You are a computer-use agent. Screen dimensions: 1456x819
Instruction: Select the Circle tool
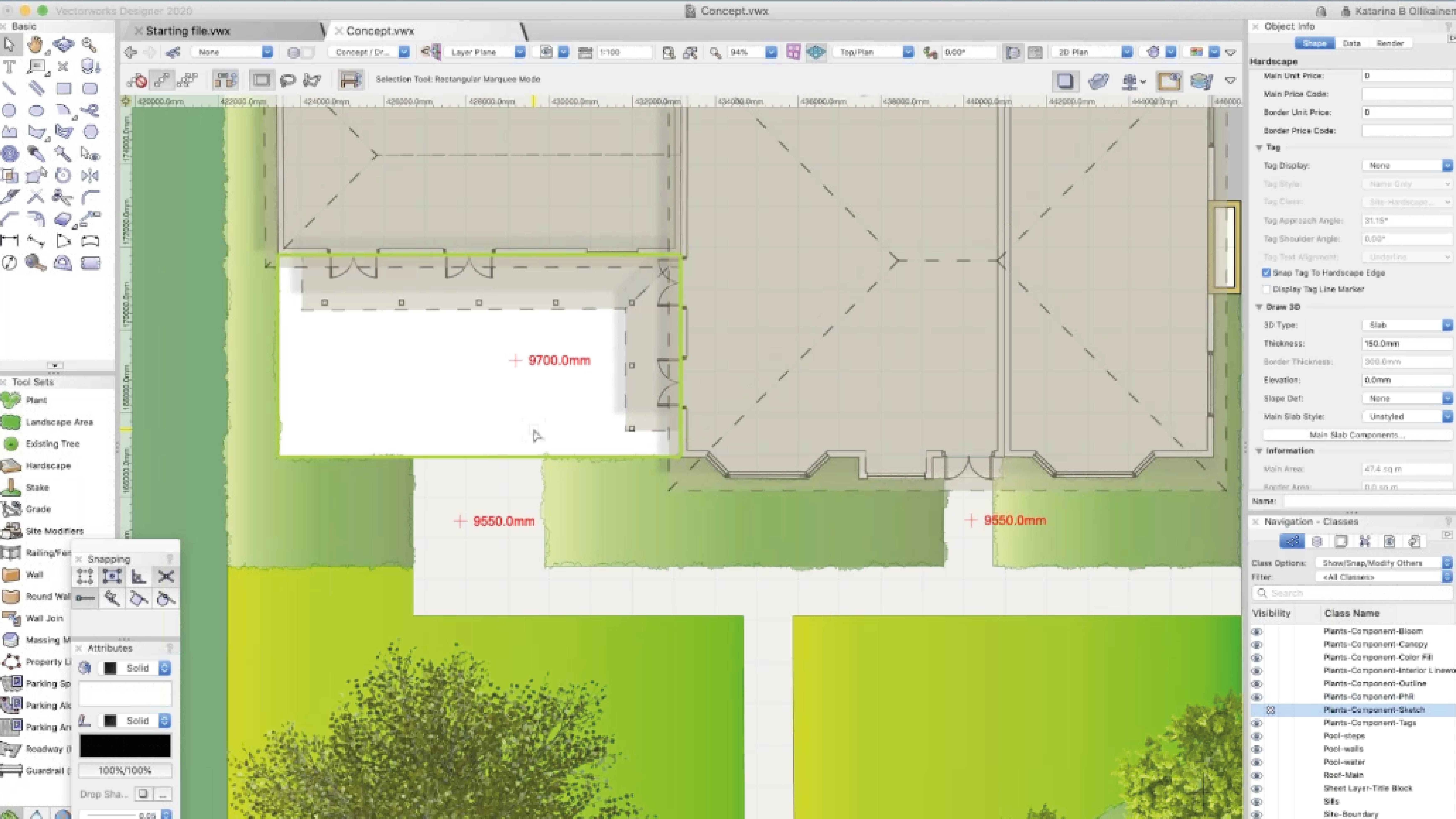[9, 110]
